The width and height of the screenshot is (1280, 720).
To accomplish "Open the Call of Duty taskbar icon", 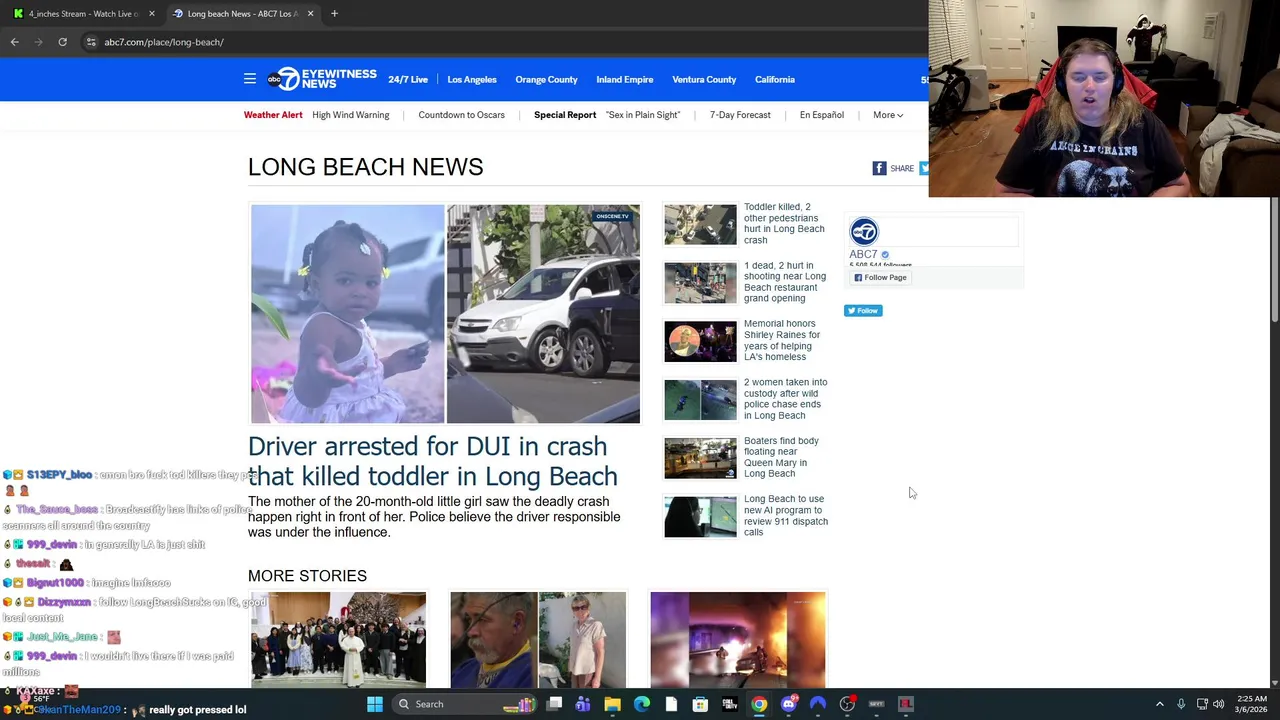I will pos(730,704).
